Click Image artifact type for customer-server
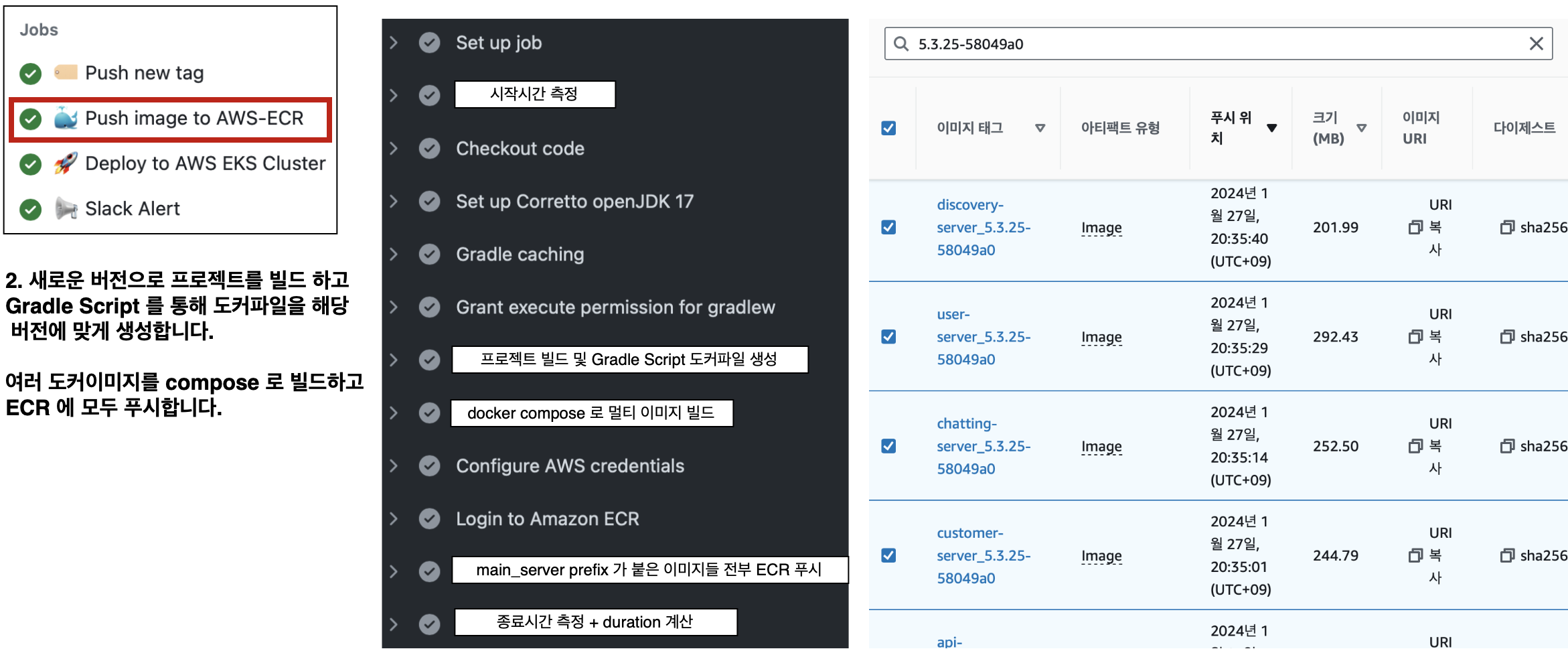Viewport: 1568px width, 655px height. (1101, 556)
